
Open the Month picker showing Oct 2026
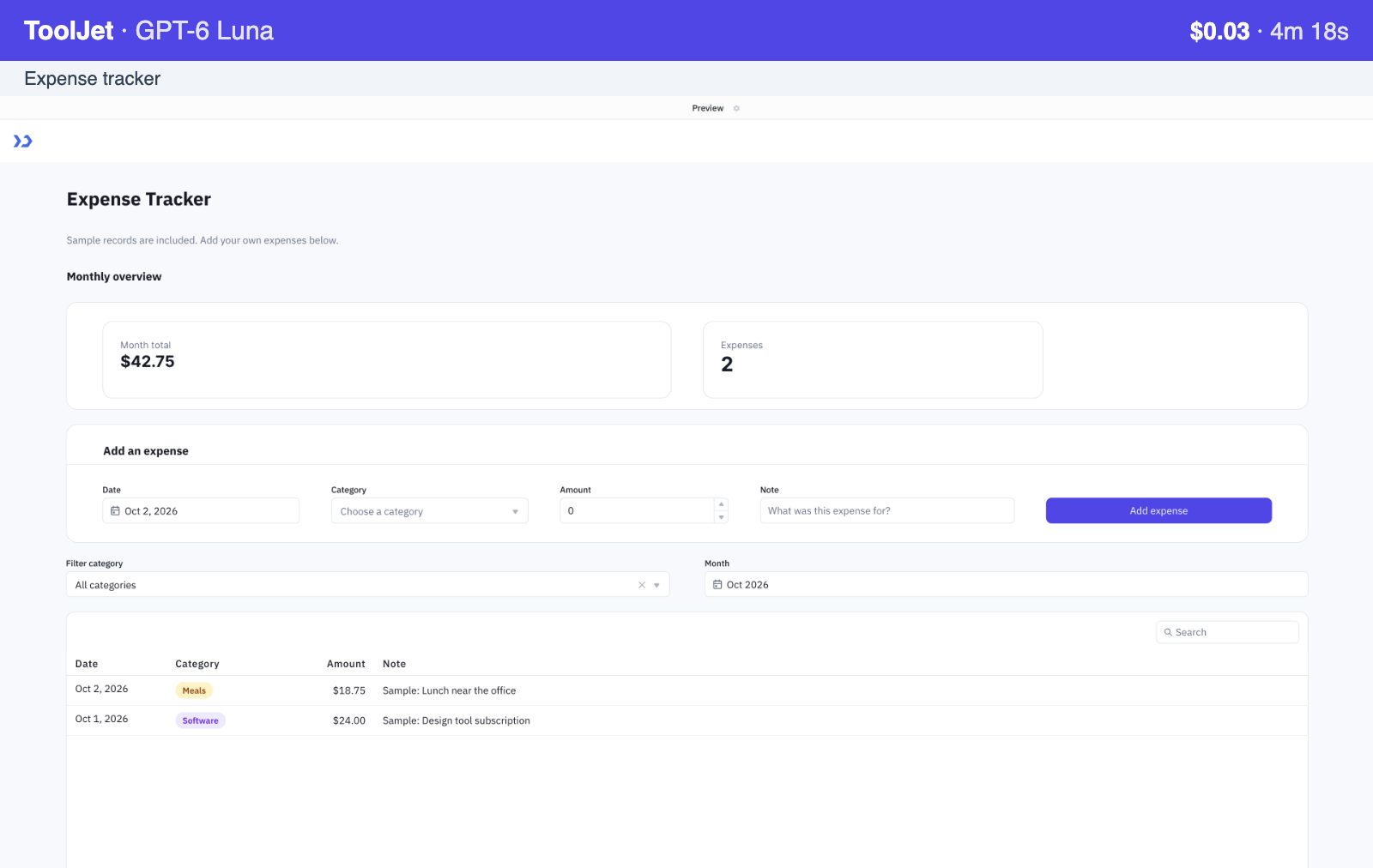pos(1006,585)
